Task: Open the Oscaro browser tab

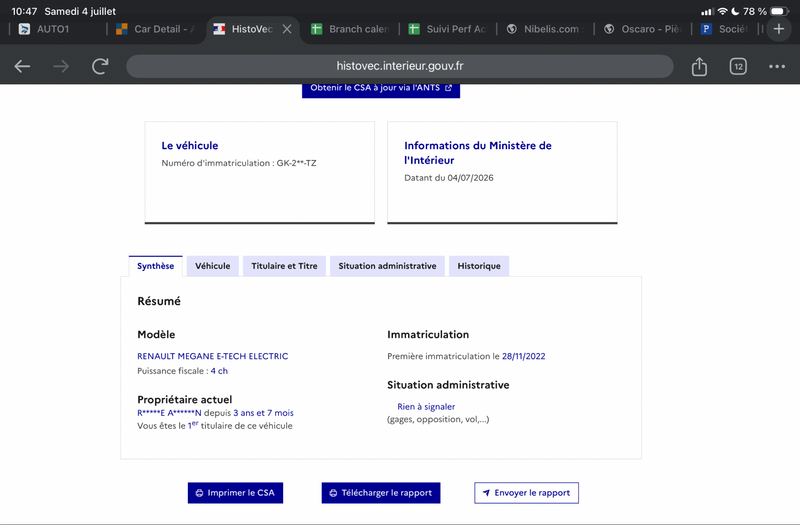Action: (643, 29)
